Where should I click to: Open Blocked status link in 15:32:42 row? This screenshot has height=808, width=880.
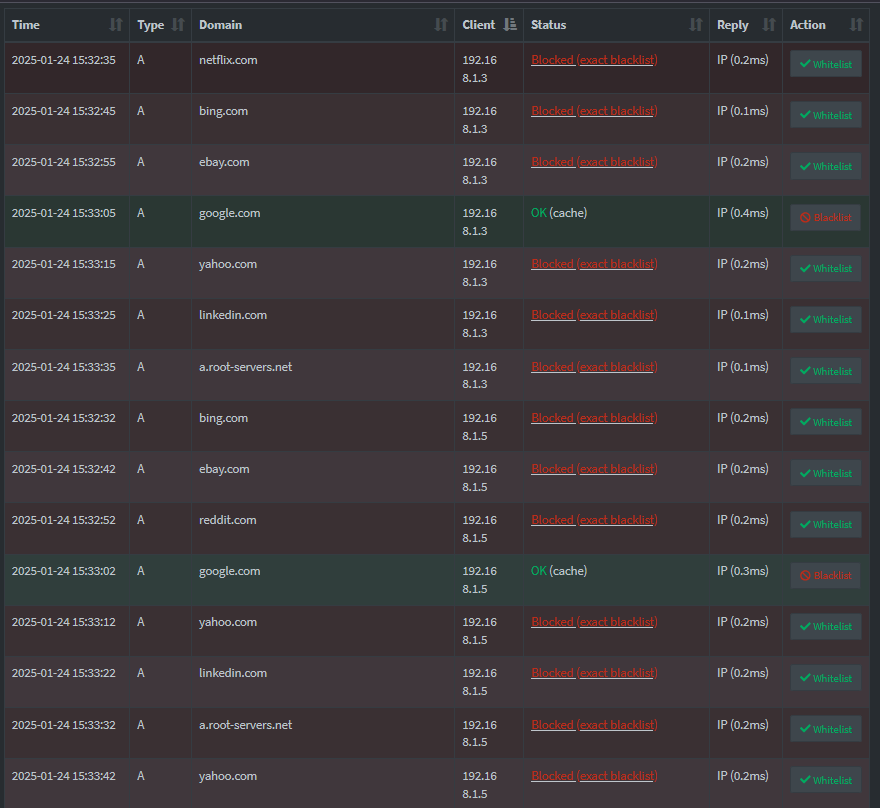click(x=594, y=469)
